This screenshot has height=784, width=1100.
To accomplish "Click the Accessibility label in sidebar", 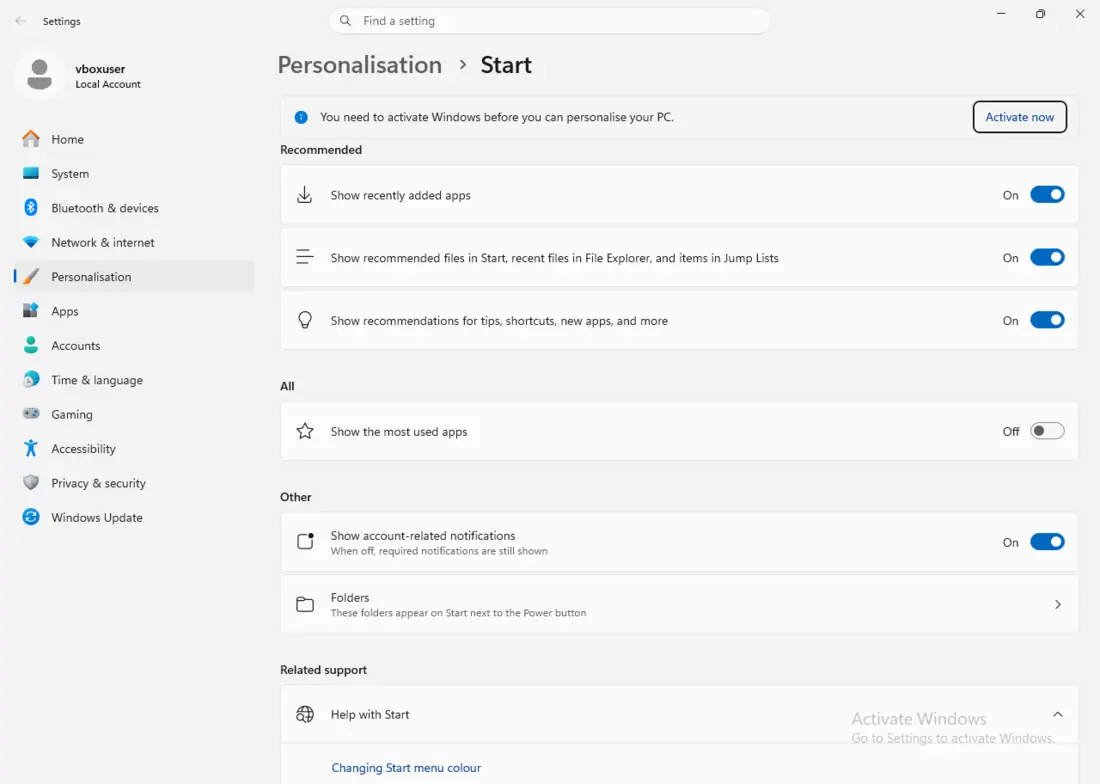I will (x=83, y=449).
